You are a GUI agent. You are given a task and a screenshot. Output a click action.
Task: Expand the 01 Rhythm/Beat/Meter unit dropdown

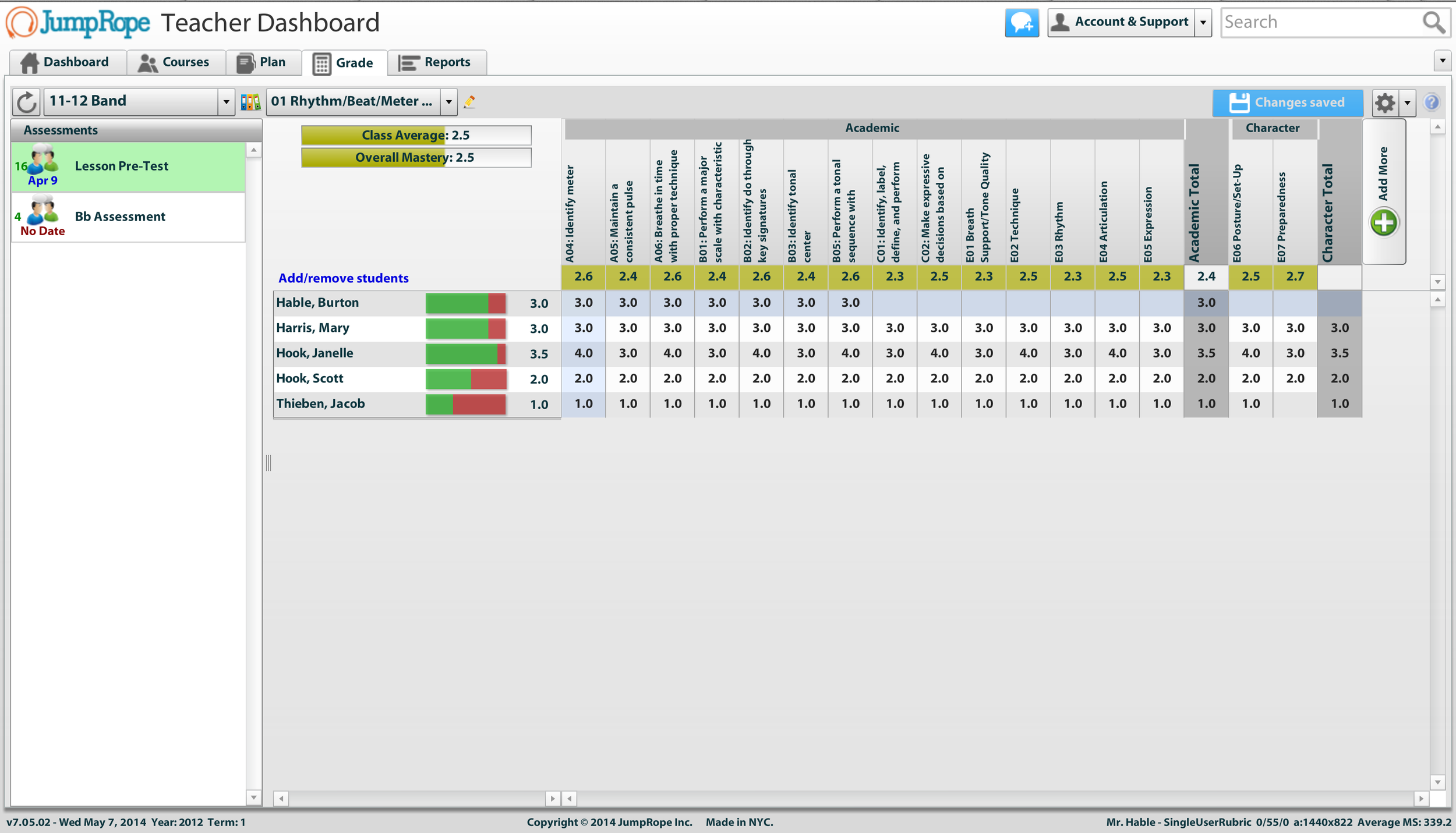pyautogui.click(x=448, y=102)
